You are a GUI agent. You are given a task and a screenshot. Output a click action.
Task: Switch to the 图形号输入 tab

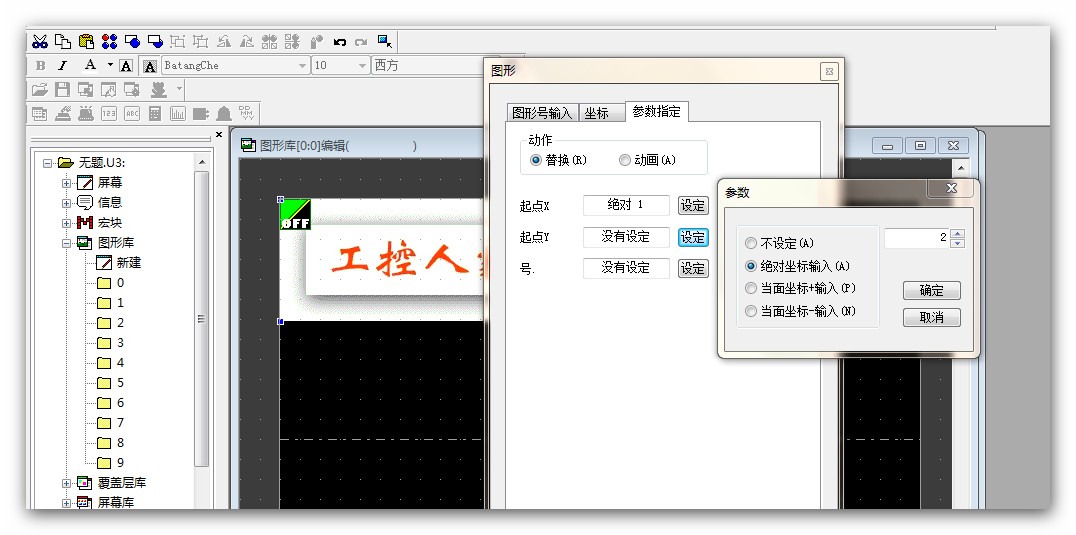[541, 113]
